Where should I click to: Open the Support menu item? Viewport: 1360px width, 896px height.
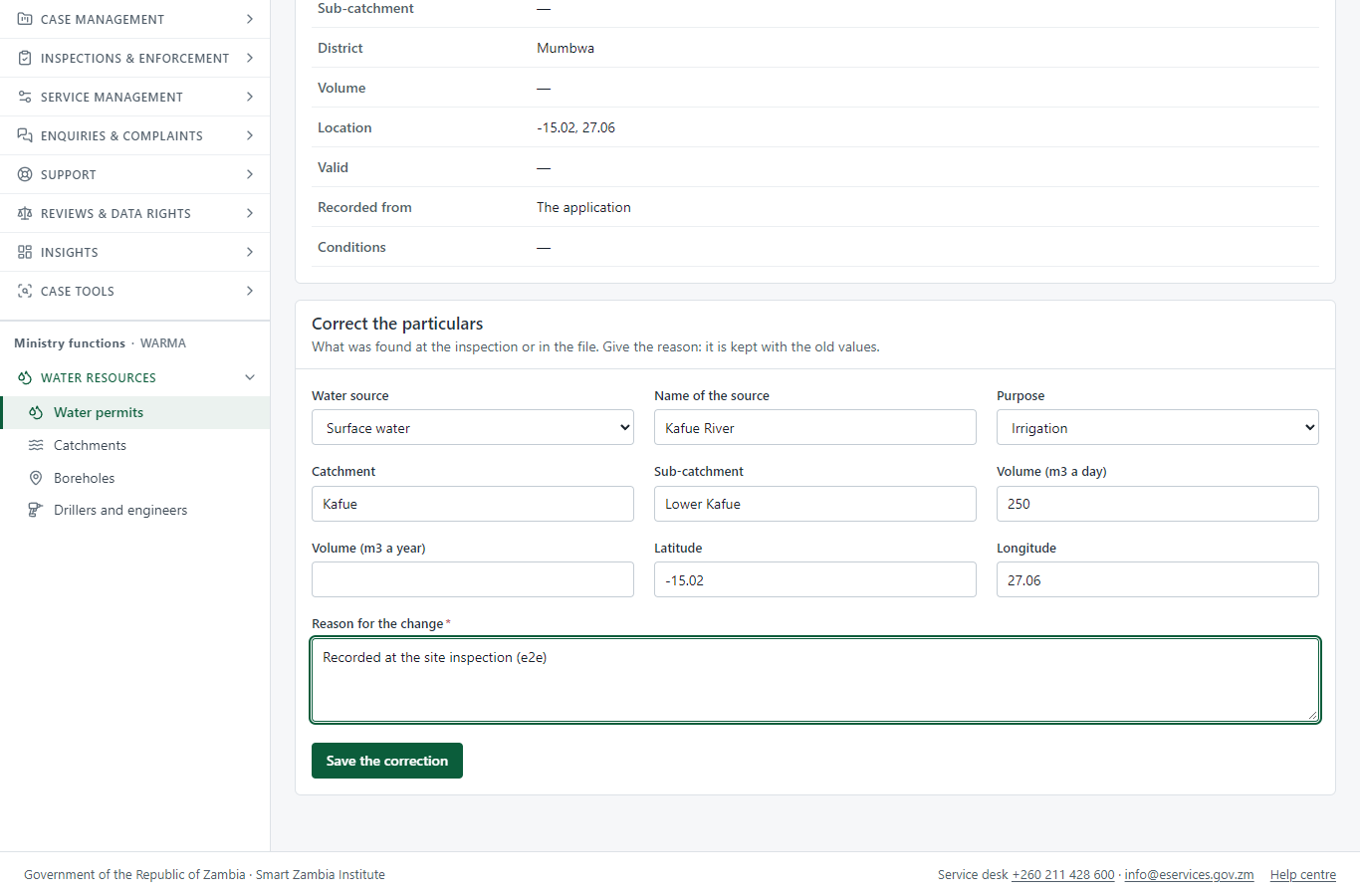pos(134,174)
